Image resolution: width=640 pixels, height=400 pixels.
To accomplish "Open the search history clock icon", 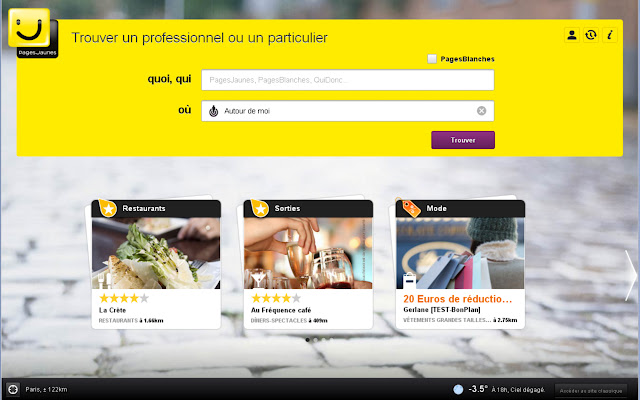I will pyautogui.click(x=591, y=35).
